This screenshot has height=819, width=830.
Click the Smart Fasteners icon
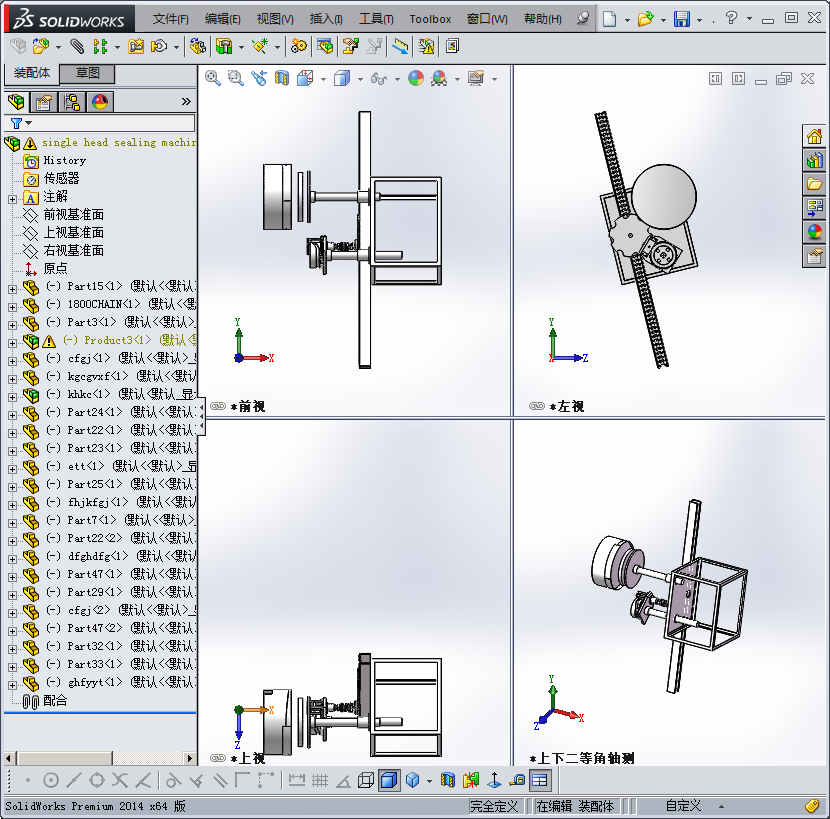tap(136, 47)
